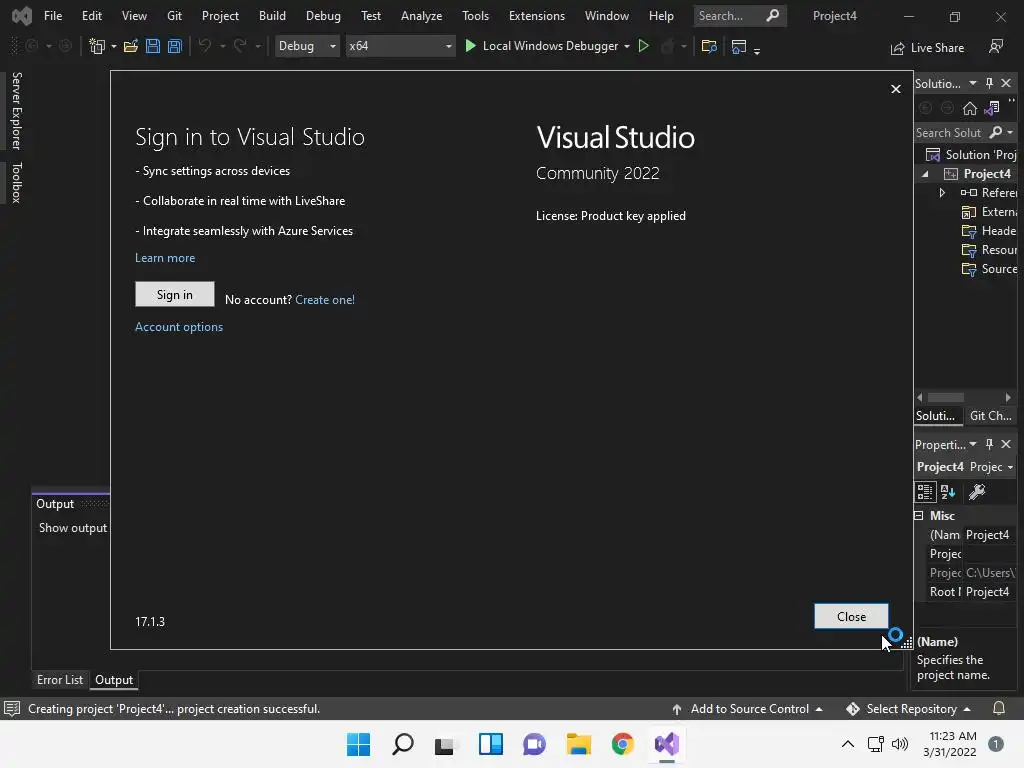Viewport: 1024px width, 768px height.
Task: Open the File menu
Action: tap(53, 16)
